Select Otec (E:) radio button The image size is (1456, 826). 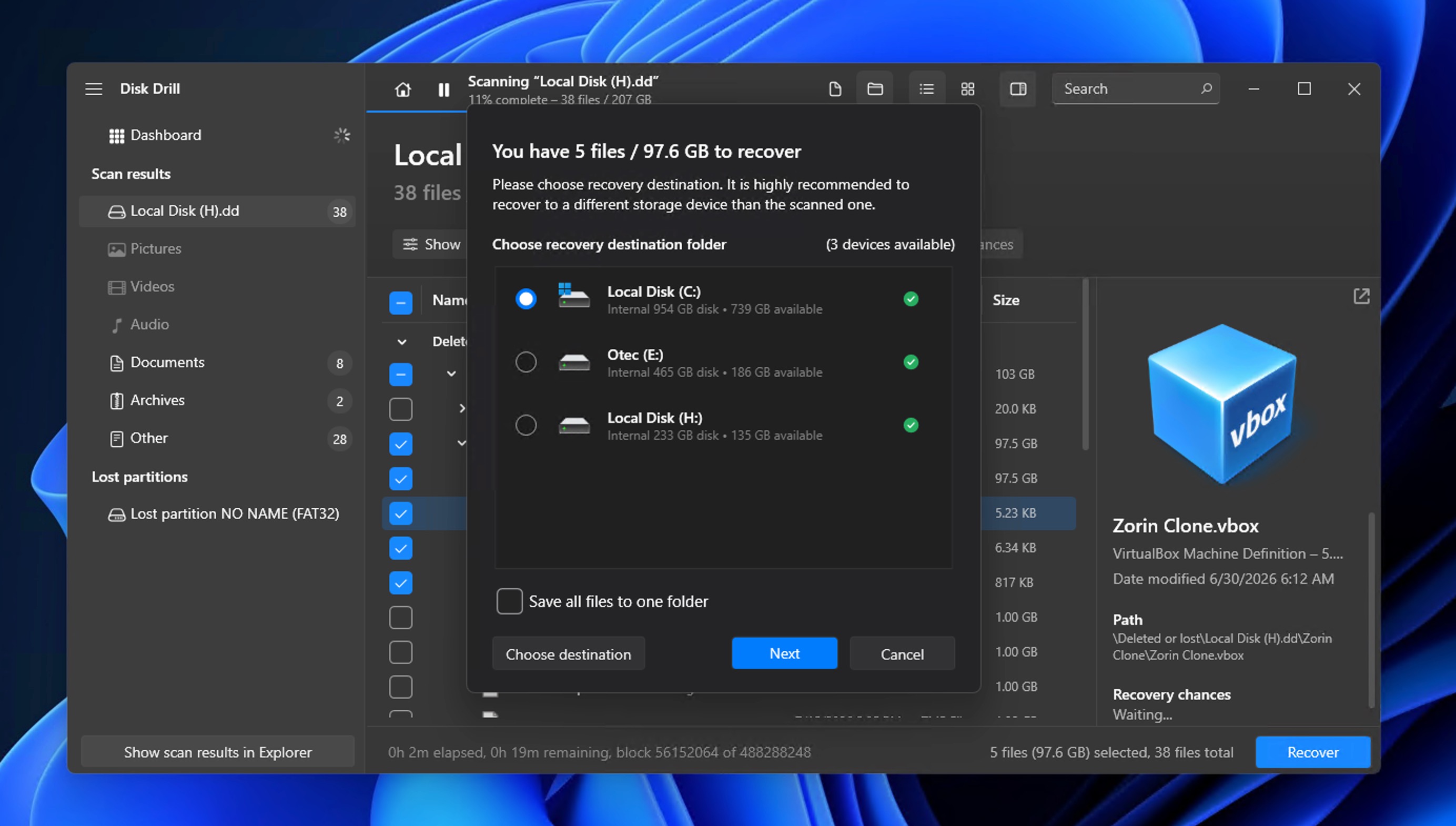[526, 362]
